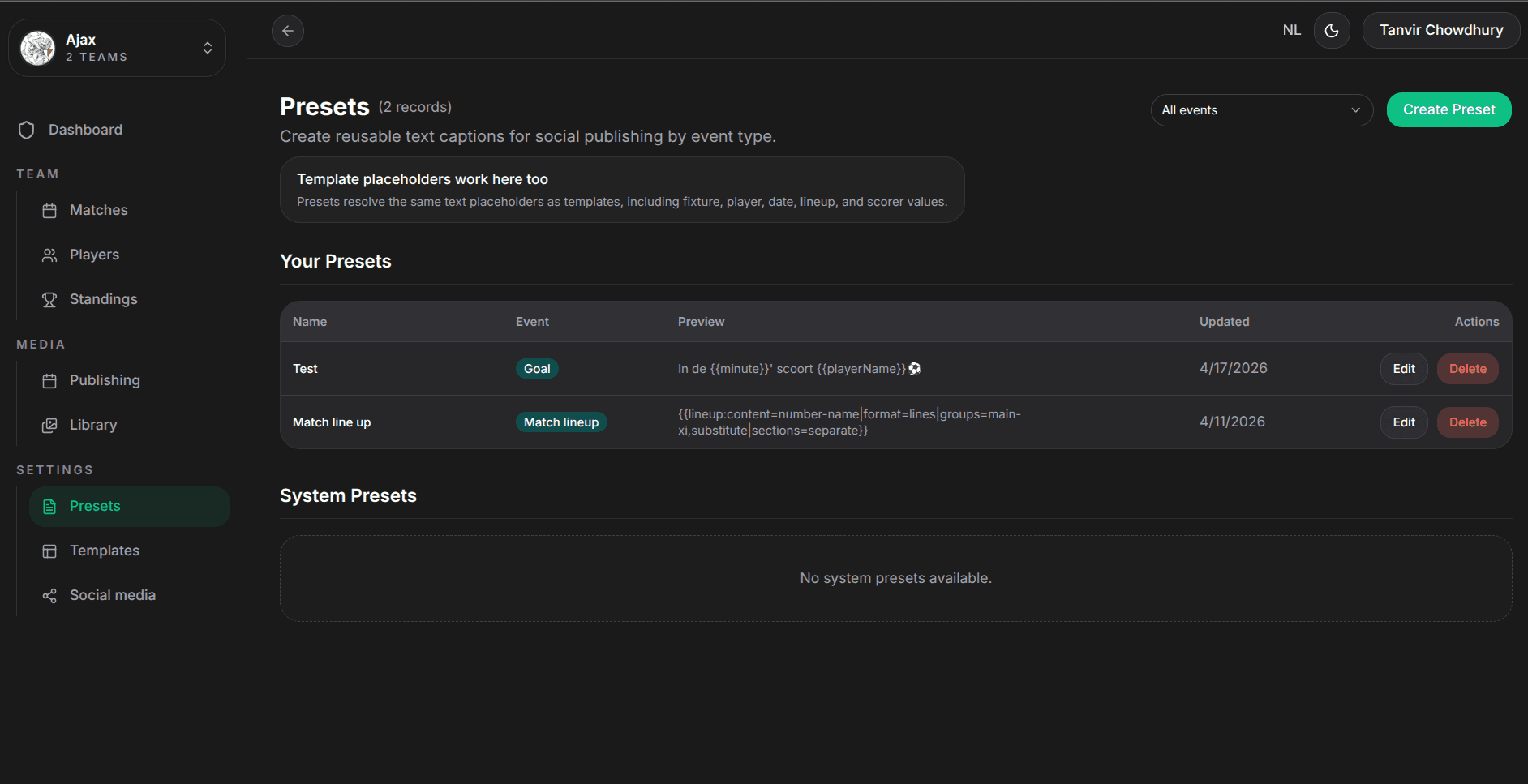Open Social media settings
The width and height of the screenshot is (1528, 784).
click(113, 595)
